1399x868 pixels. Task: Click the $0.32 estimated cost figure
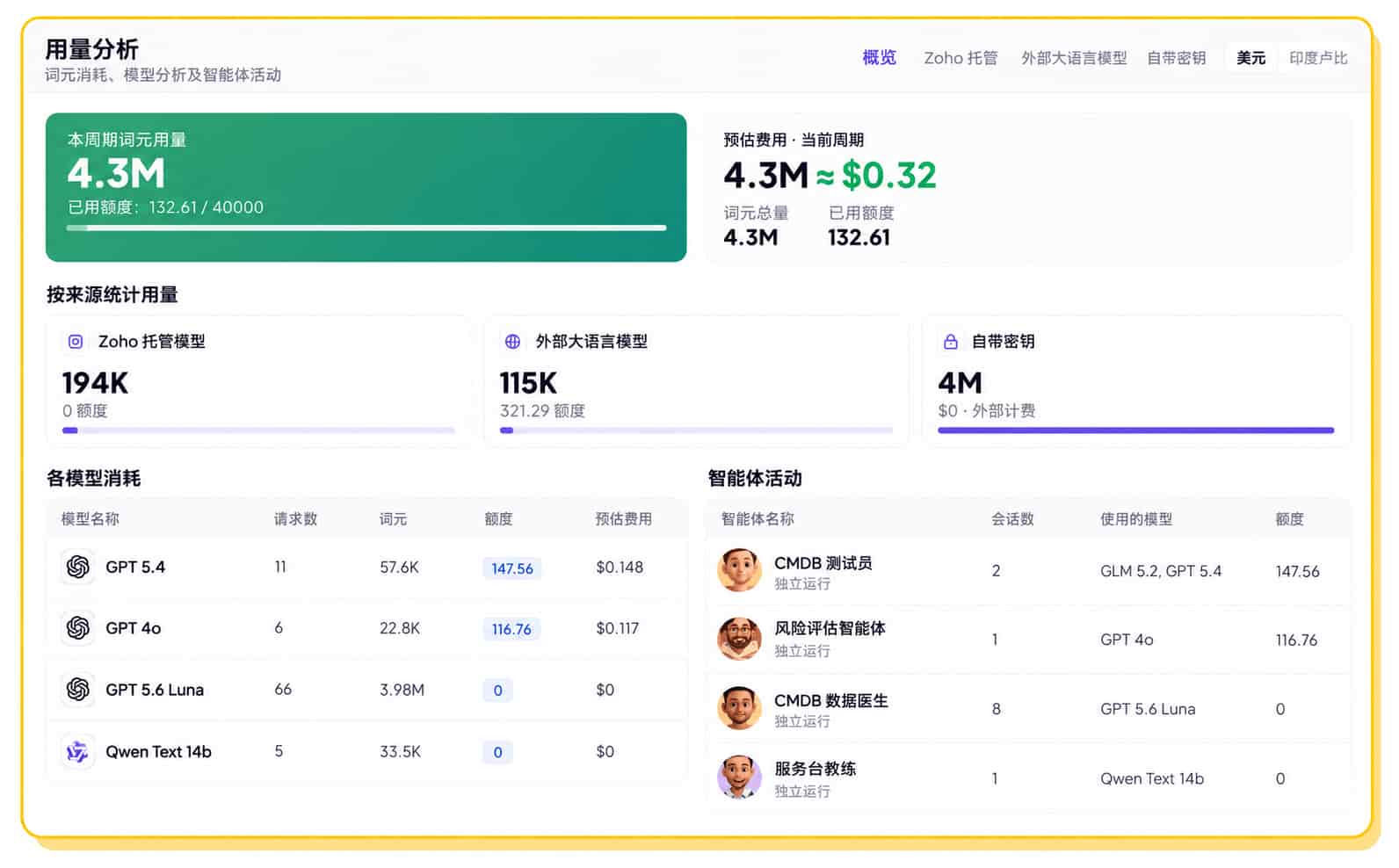pos(888,176)
